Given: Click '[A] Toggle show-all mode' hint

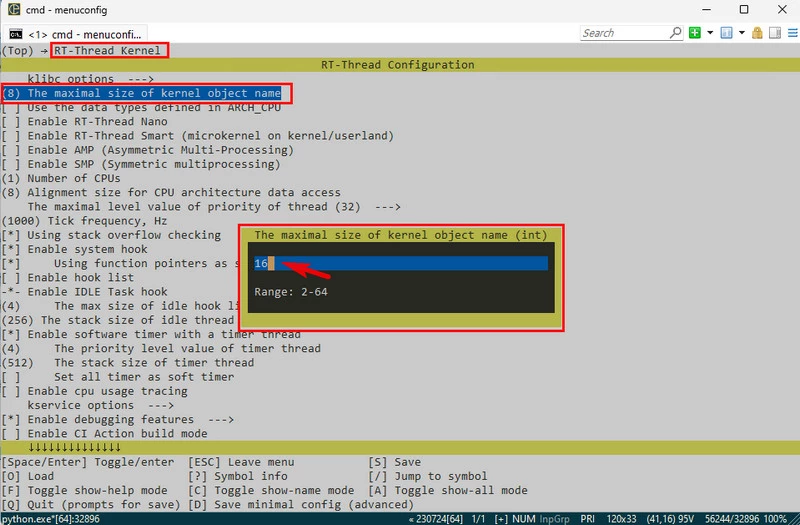Looking at the screenshot, I should point(448,490).
